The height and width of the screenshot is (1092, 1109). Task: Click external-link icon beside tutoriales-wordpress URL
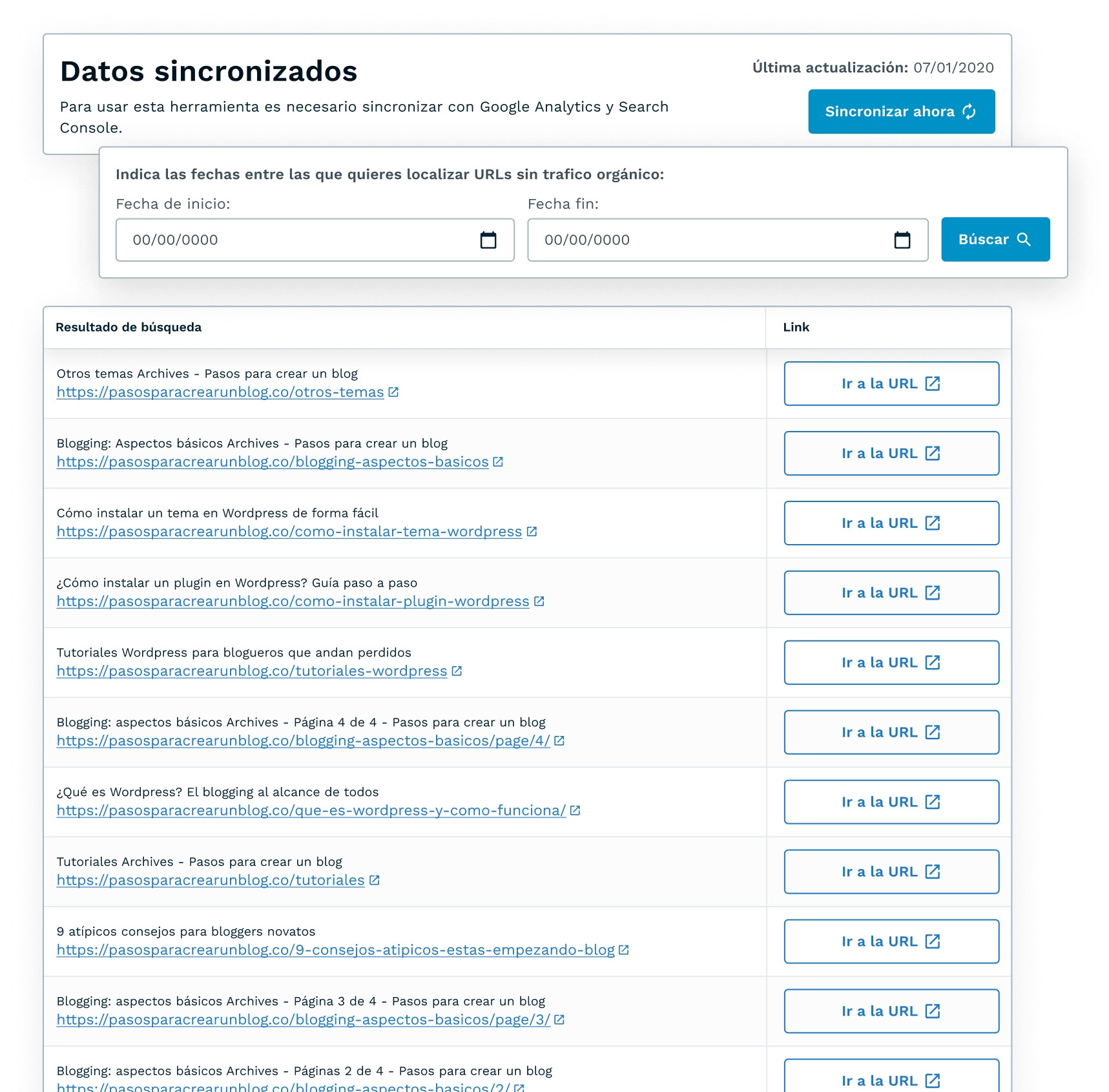pos(457,671)
